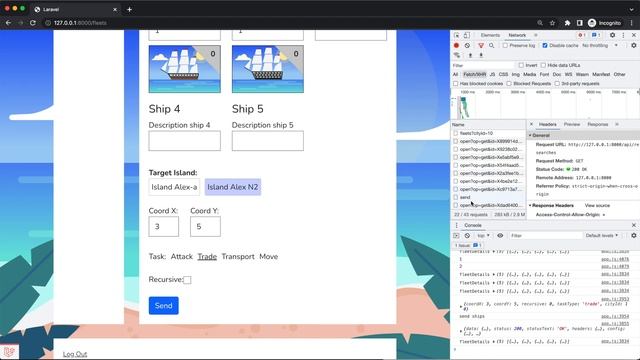Tick the Recursive checkbox
640x360 pixels.
(187, 280)
